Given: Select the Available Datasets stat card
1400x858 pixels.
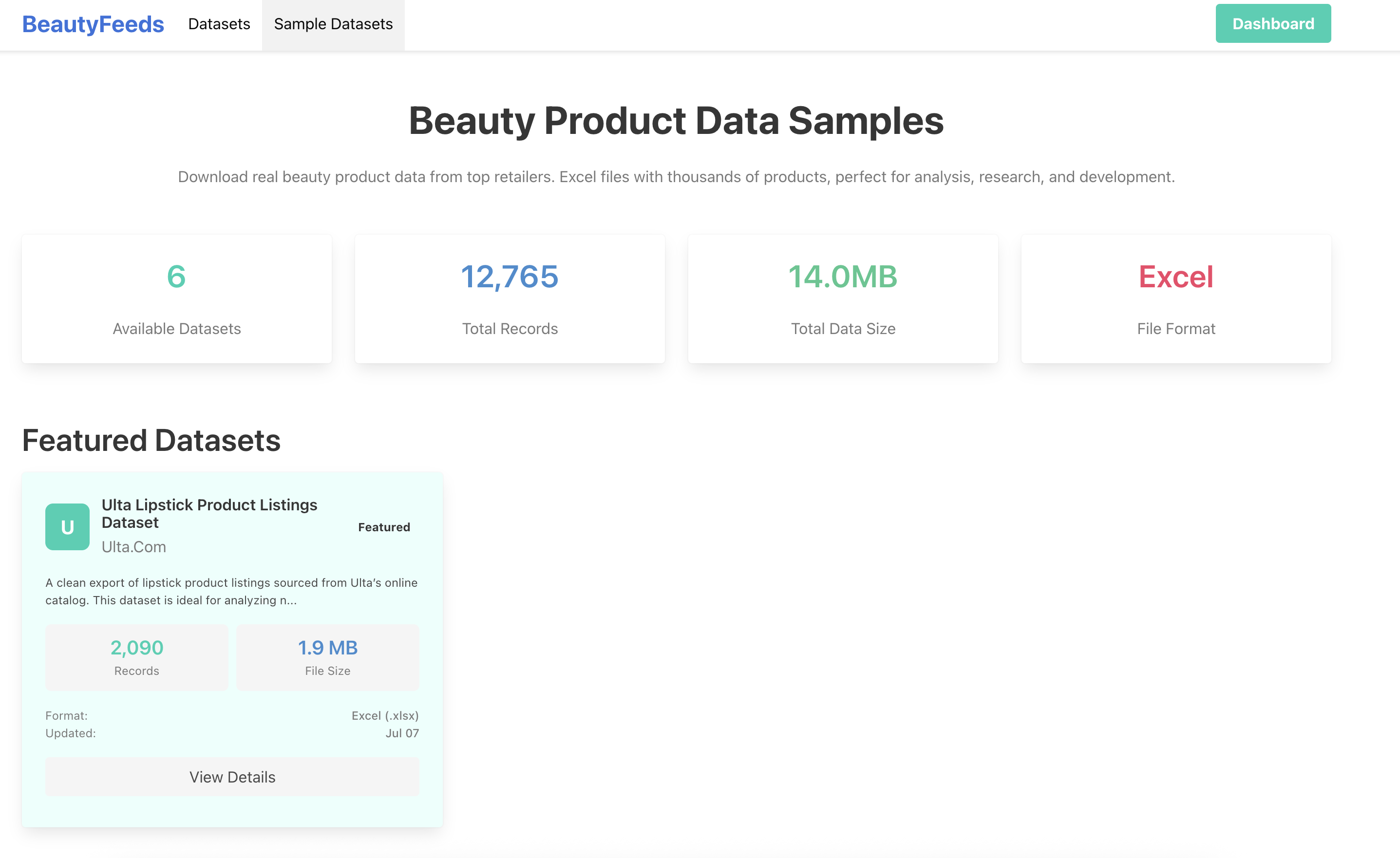Looking at the screenshot, I should click(176, 298).
